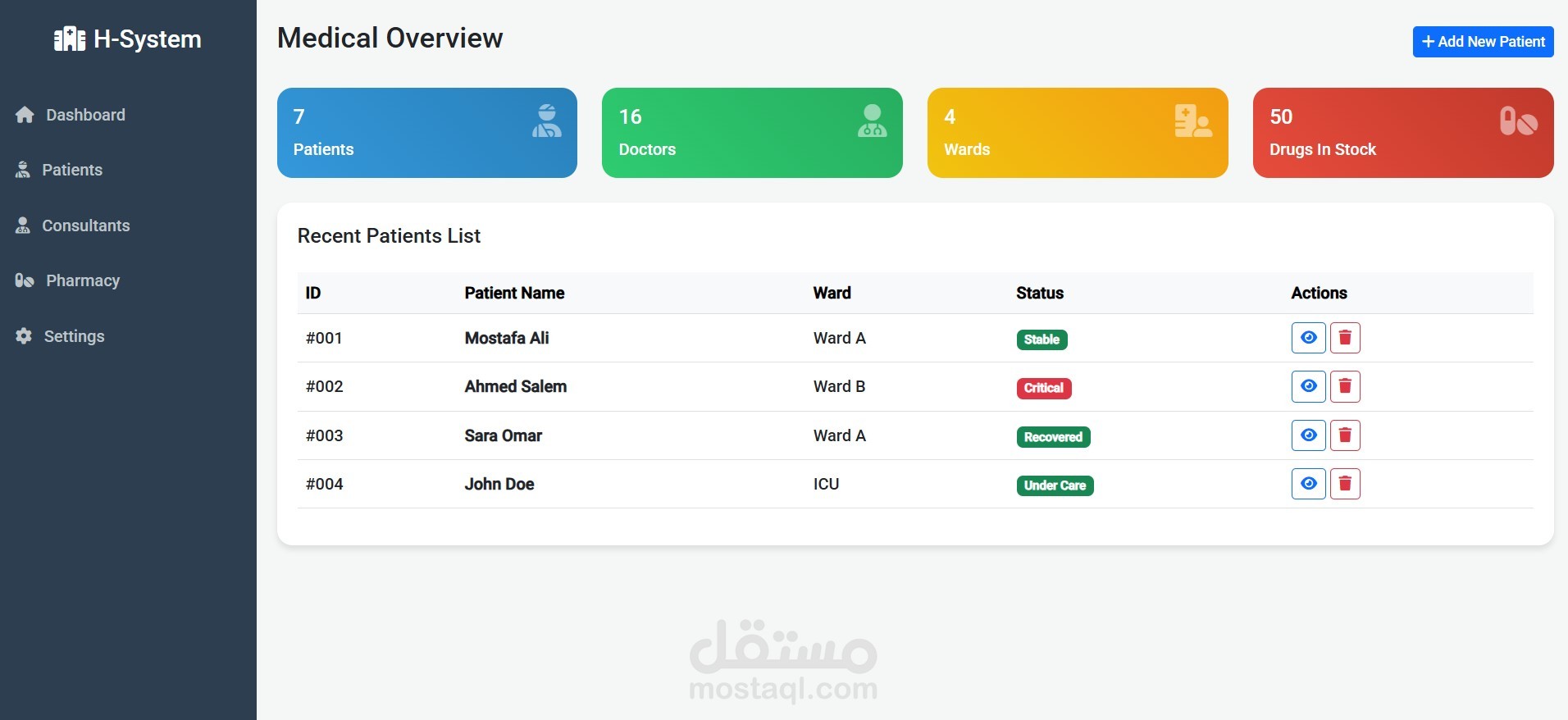Select patient ID #003
1568x720 pixels.
[x=324, y=435]
